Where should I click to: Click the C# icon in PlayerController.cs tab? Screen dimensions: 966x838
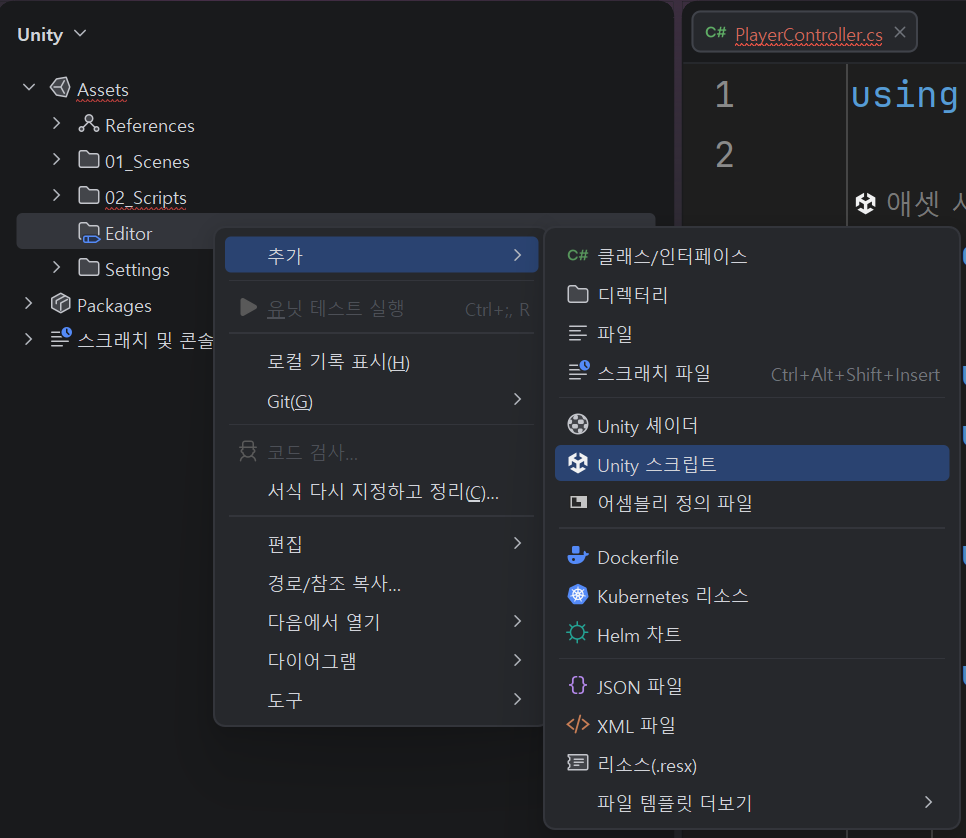point(716,33)
